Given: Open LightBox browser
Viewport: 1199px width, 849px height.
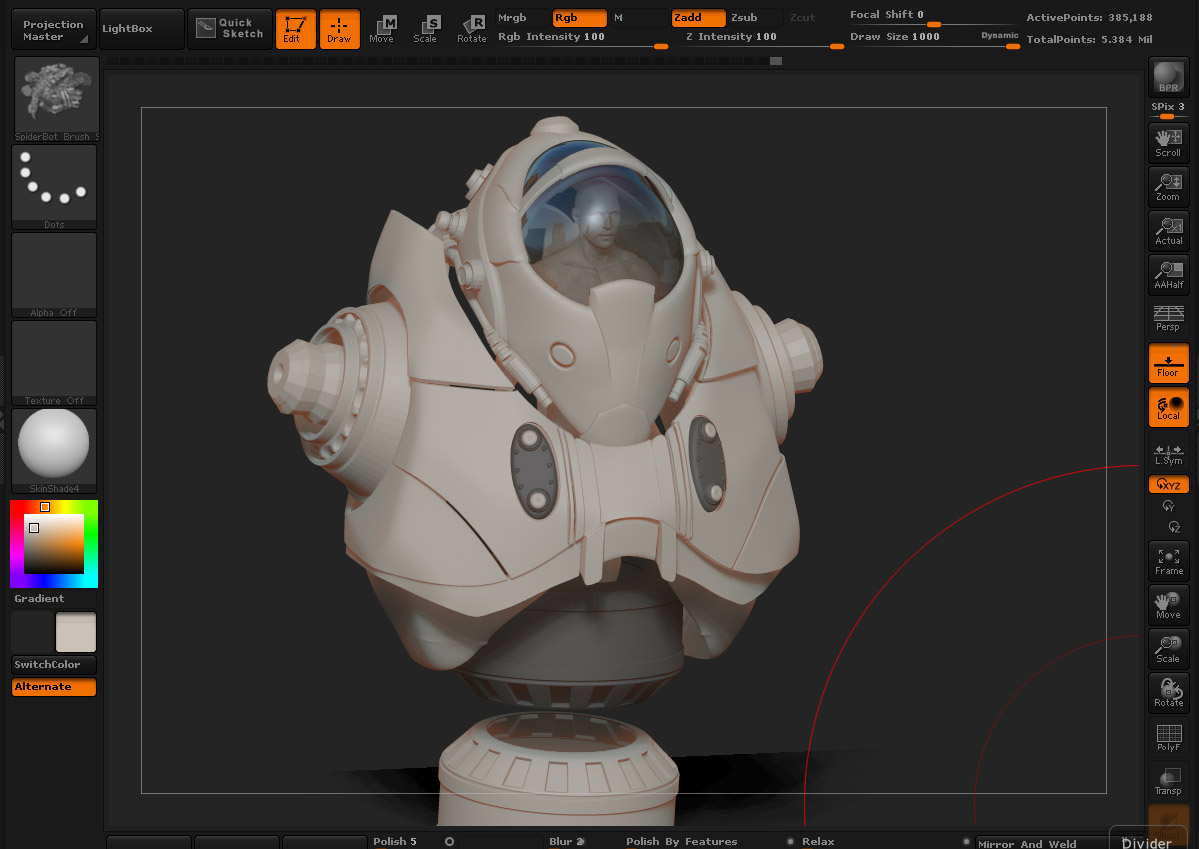Looking at the screenshot, I should [142, 29].
